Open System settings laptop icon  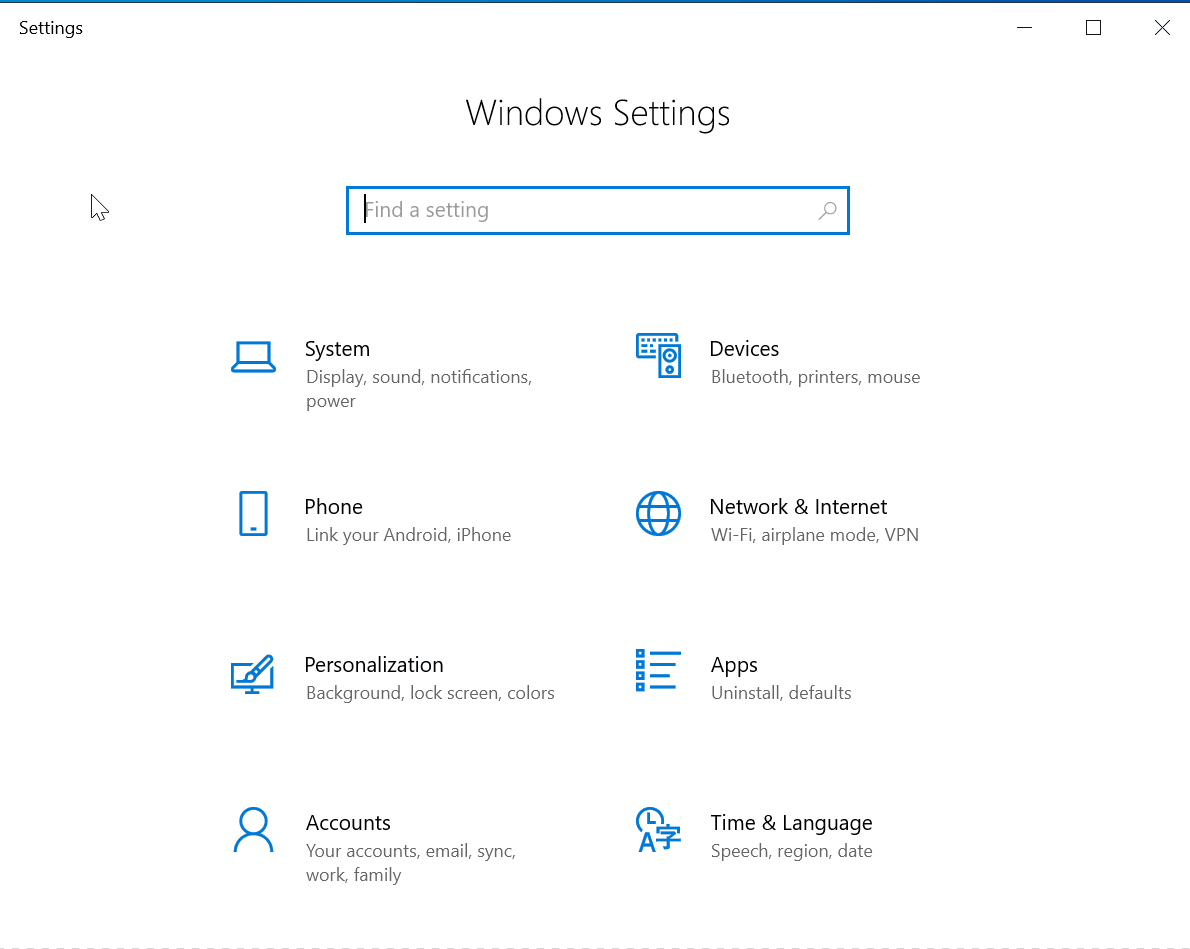(253, 357)
